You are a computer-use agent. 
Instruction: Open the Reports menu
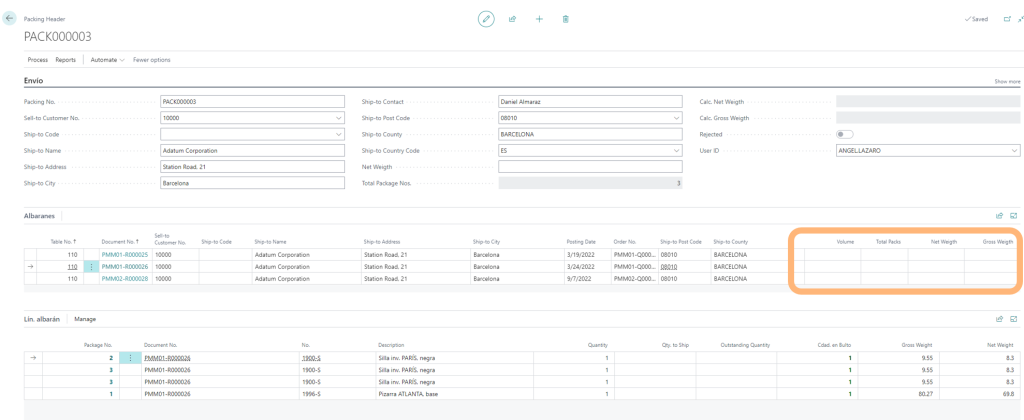click(x=65, y=59)
